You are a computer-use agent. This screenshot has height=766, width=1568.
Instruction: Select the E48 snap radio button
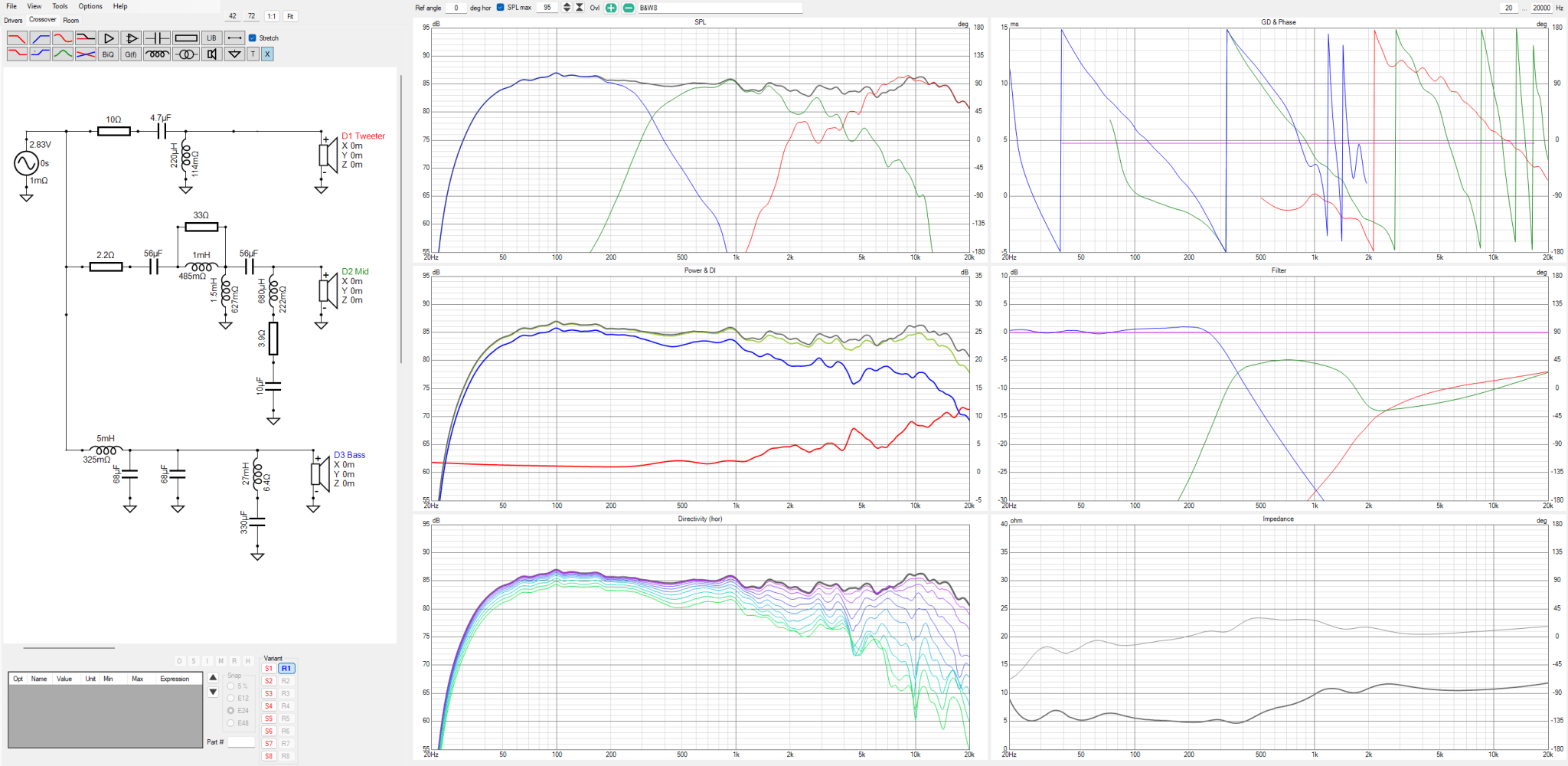click(x=231, y=723)
